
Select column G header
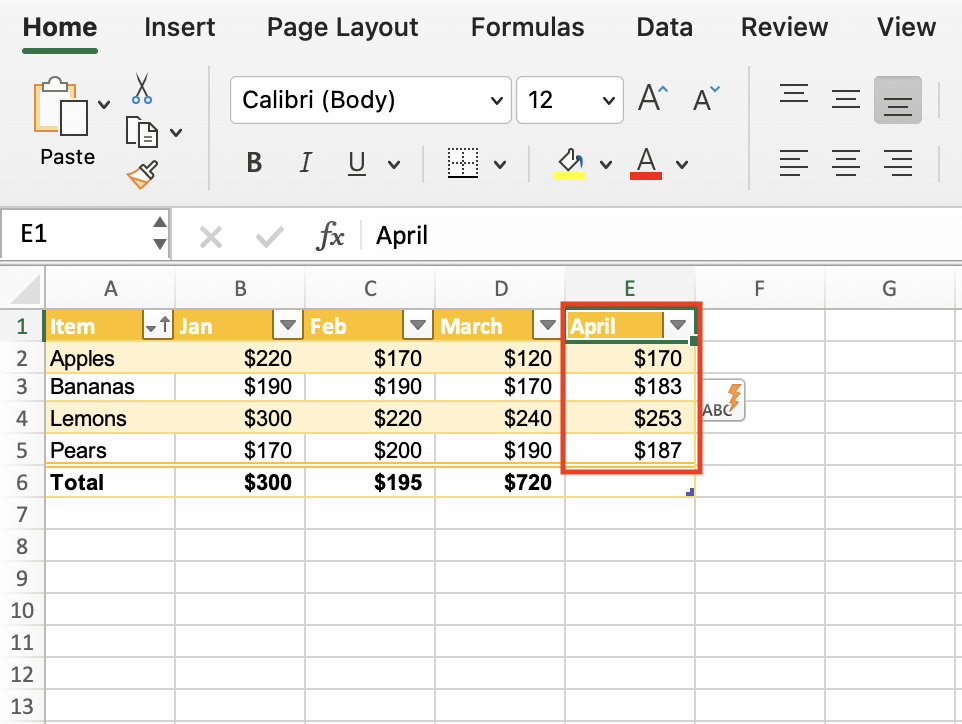889,288
